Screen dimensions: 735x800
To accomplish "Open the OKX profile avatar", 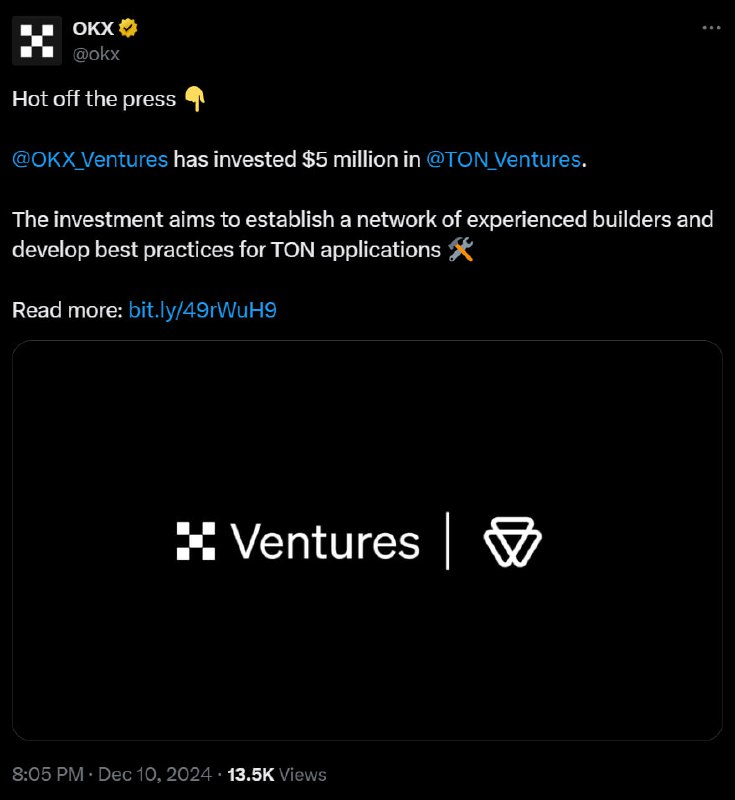I will [x=37, y=41].
